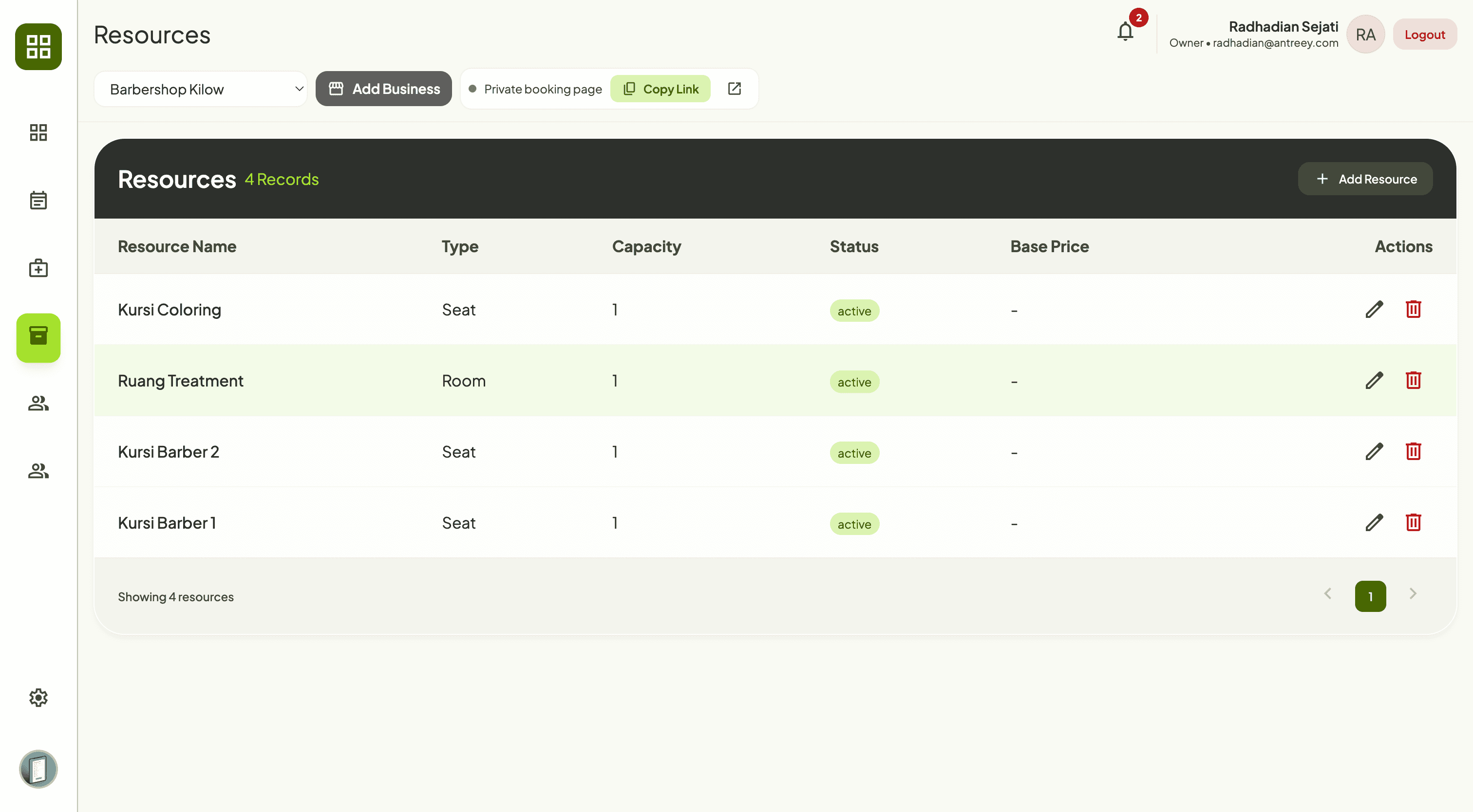The image size is (1473, 812).
Task: Click the Seat type cell for Kursi Barber 1
Action: (458, 523)
